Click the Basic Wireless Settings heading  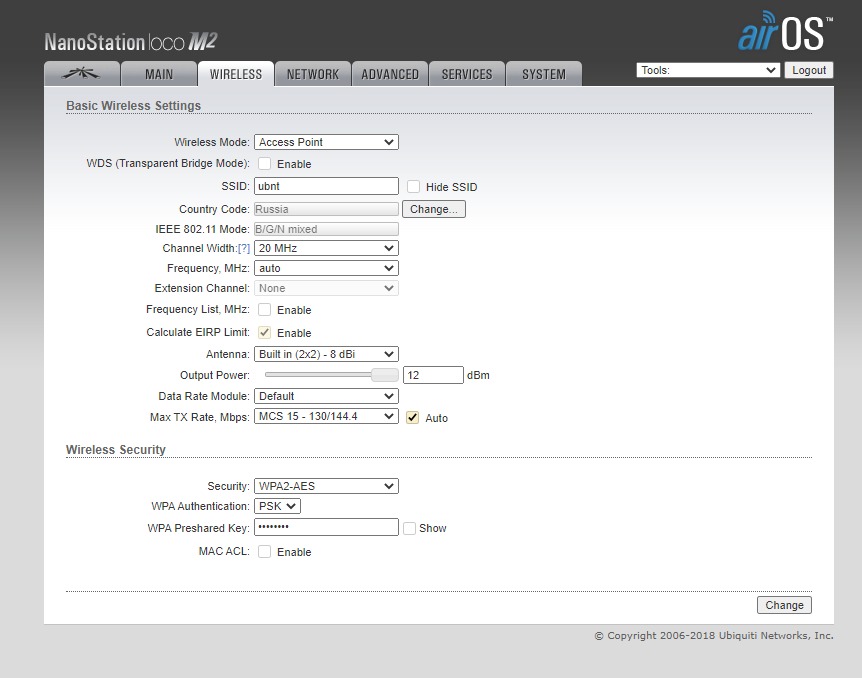(134, 106)
